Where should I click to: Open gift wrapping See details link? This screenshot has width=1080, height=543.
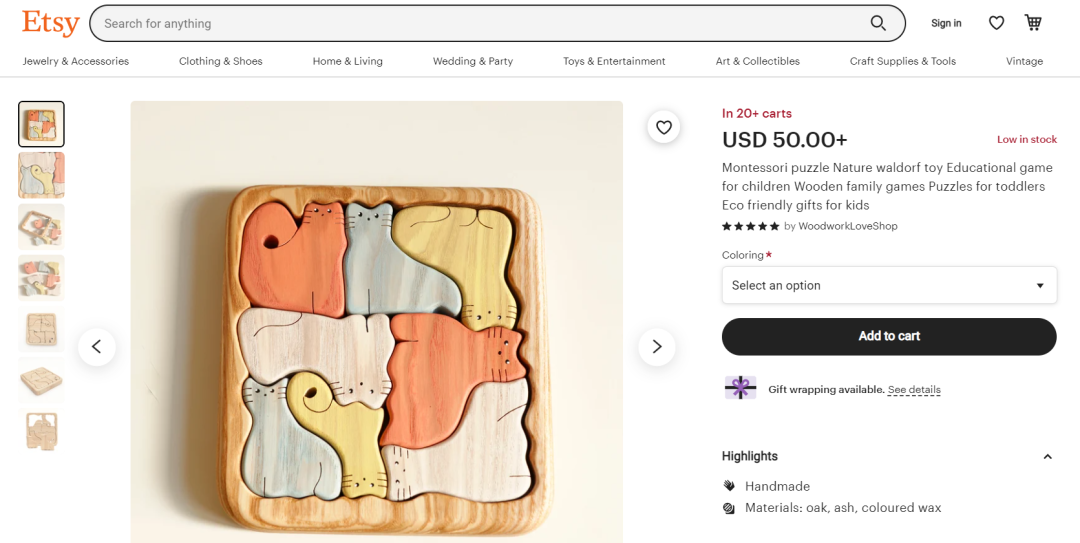click(x=914, y=390)
